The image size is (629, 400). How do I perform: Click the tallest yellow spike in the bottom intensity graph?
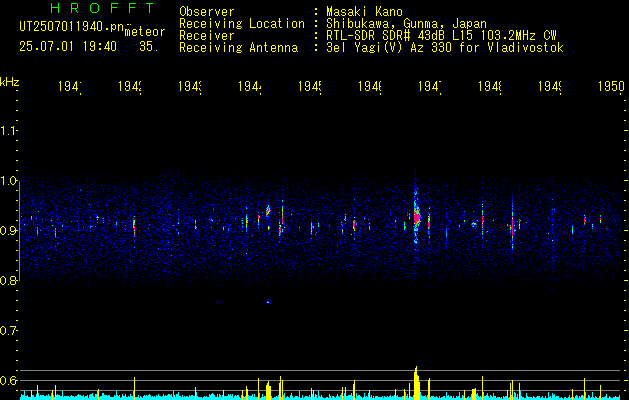[416, 383]
